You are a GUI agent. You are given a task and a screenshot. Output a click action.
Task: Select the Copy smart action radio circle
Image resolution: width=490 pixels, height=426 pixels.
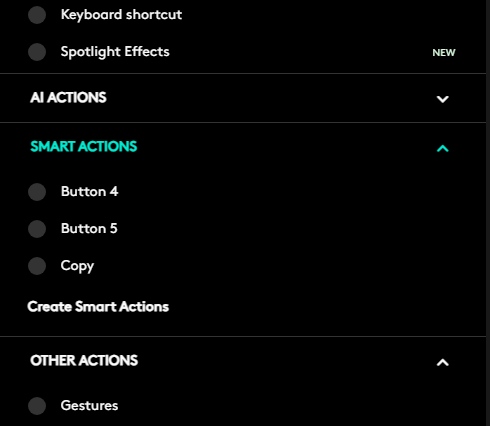click(37, 266)
